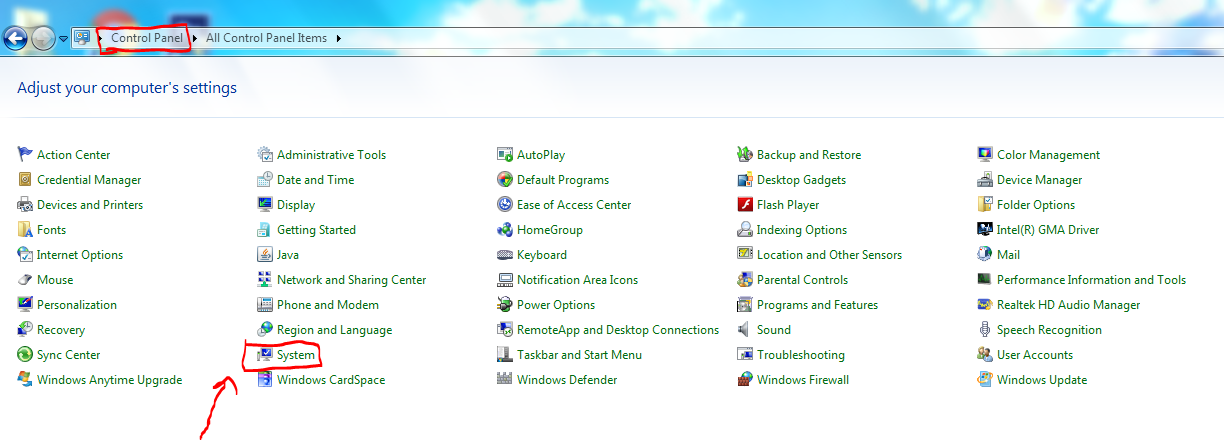Click the Windows Firewall icon

point(745,379)
